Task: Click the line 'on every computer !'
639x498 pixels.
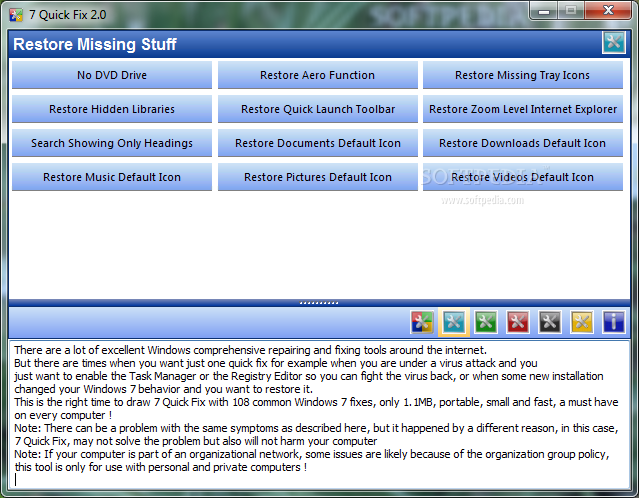Action: (63, 415)
